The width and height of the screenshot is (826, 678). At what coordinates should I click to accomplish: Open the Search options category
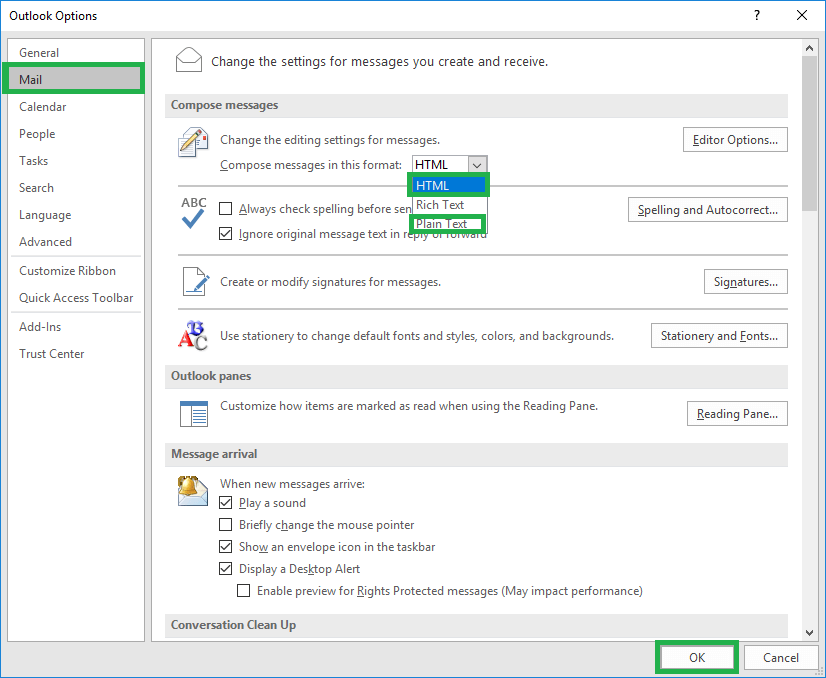click(76, 188)
